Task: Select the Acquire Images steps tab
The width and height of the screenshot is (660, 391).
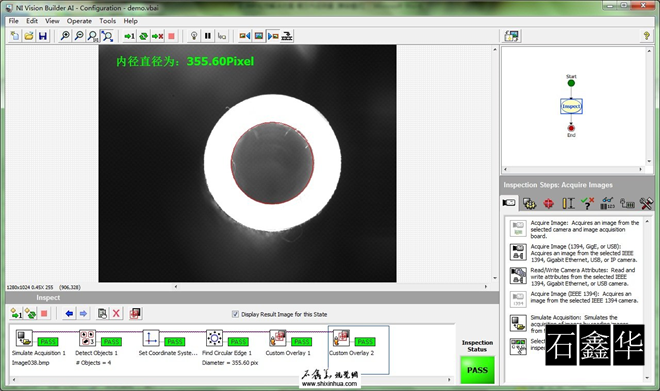Action: click(509, 203)
